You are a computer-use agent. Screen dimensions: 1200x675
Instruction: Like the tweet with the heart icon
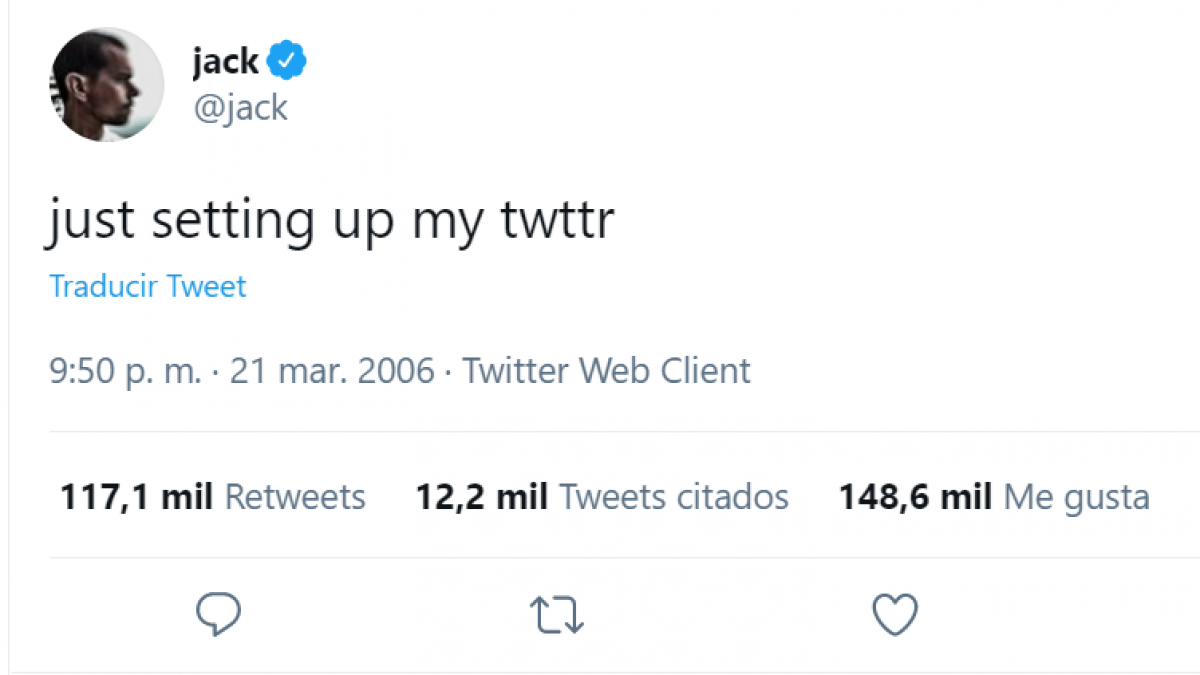tap(895, 615)
